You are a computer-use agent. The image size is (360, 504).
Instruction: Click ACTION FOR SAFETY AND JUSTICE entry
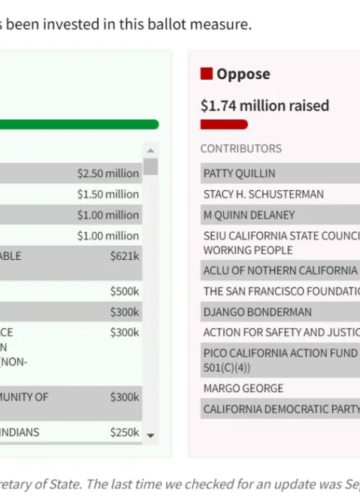point(280,332)
